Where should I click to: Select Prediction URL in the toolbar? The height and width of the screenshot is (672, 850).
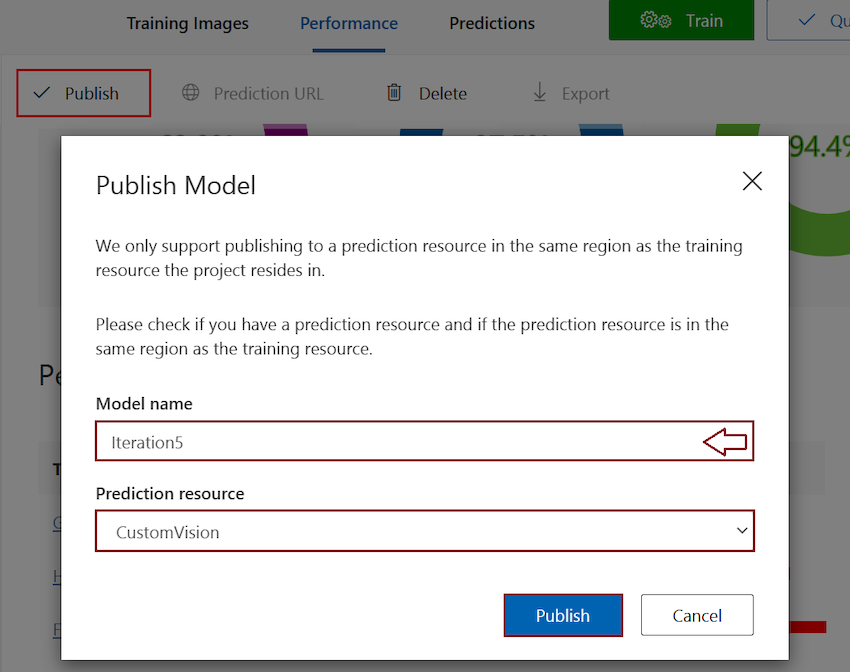click(x=253, y=93)
